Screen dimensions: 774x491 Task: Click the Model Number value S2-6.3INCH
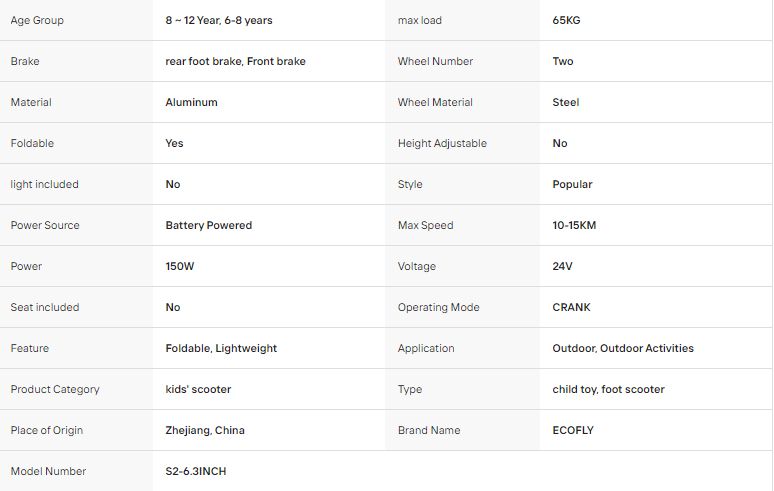tap(195, 471)
